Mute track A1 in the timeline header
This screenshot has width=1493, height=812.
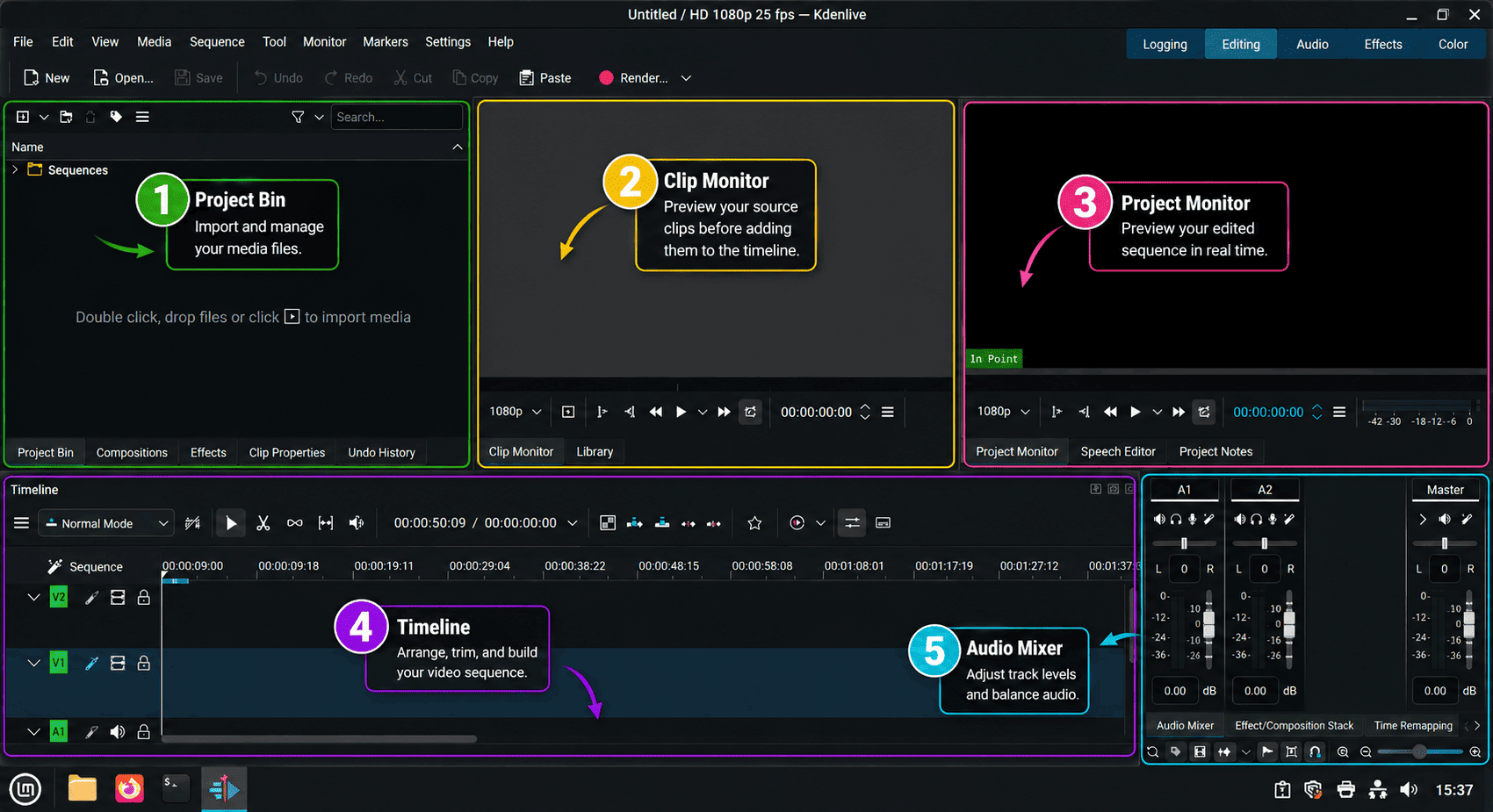point(118,731)
